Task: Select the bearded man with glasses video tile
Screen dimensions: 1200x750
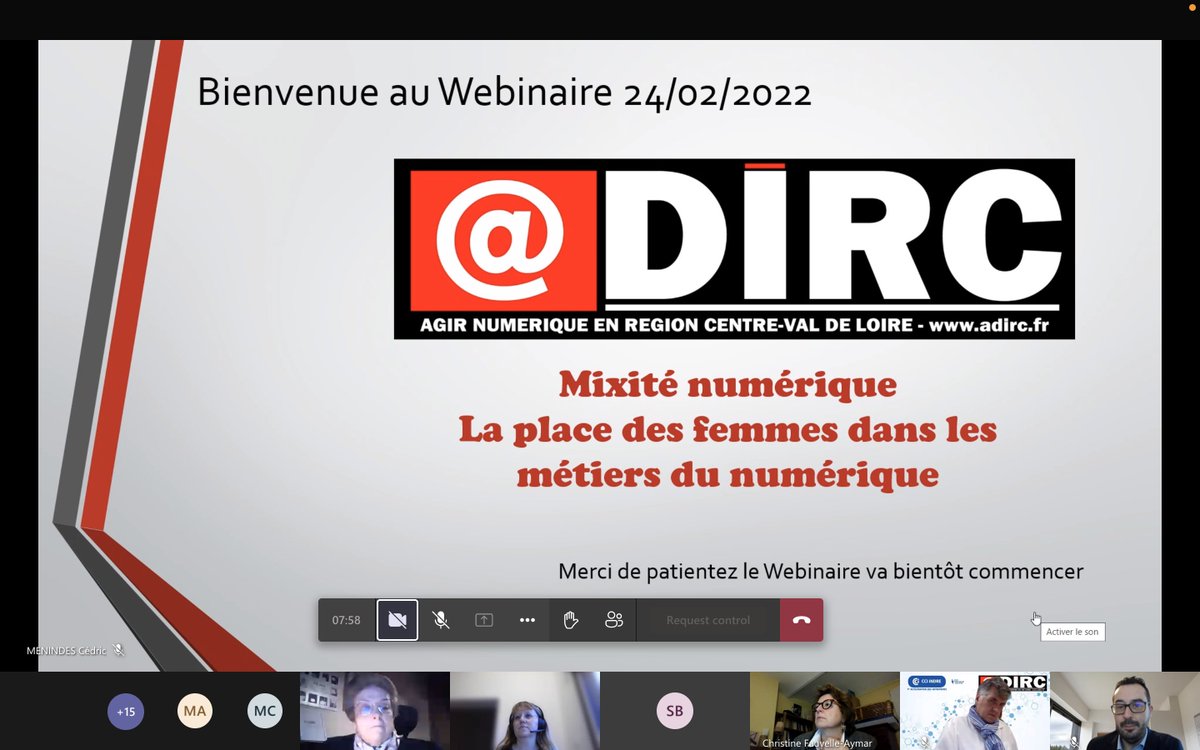Action: pyautogui.click(x=1125, y=711)
